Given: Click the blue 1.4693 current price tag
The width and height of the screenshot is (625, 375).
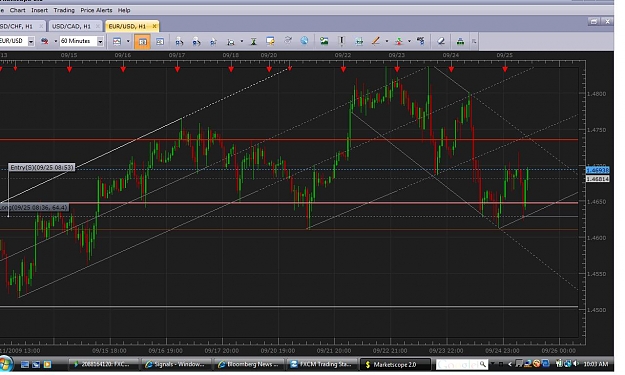Looking at the screenshot, I should click(x=597, y=170).
